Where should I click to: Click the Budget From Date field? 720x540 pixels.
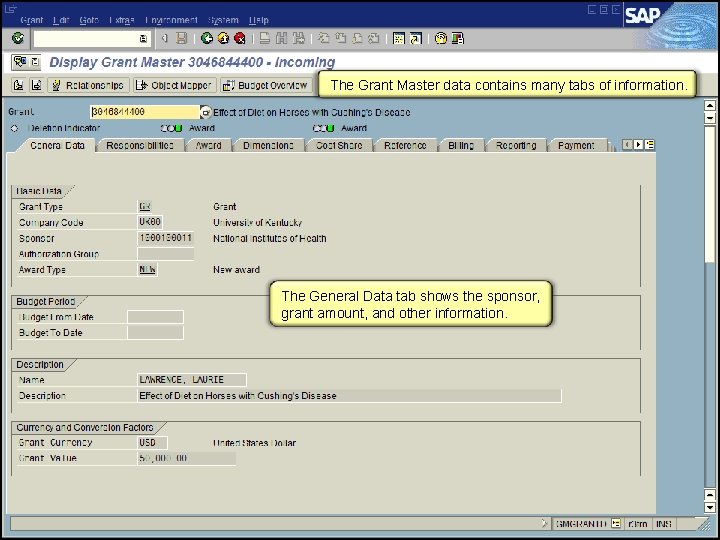pyautogui.click(x=155, y=317)
